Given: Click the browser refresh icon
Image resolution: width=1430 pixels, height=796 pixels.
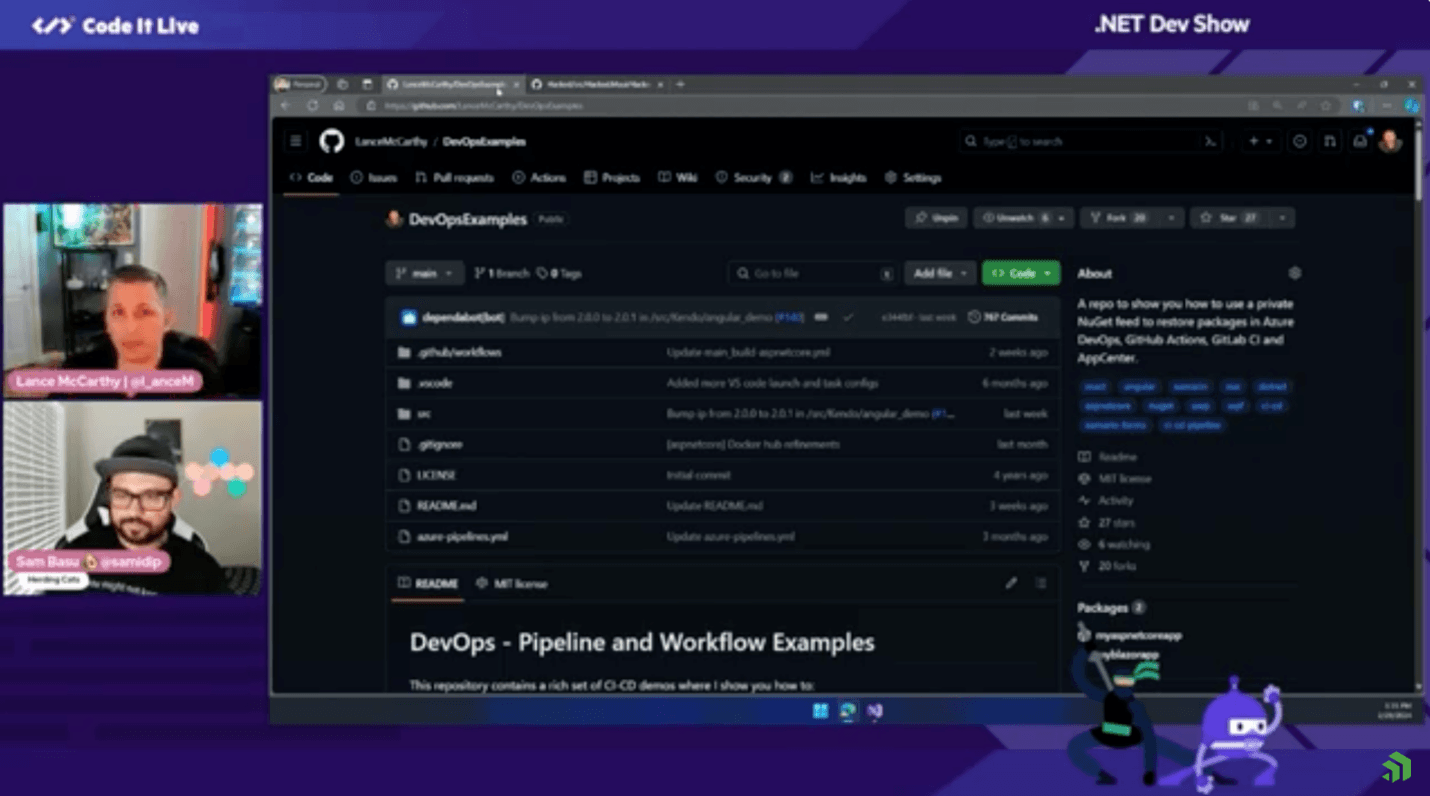Looking at the screenshot, I should (312, 105).
